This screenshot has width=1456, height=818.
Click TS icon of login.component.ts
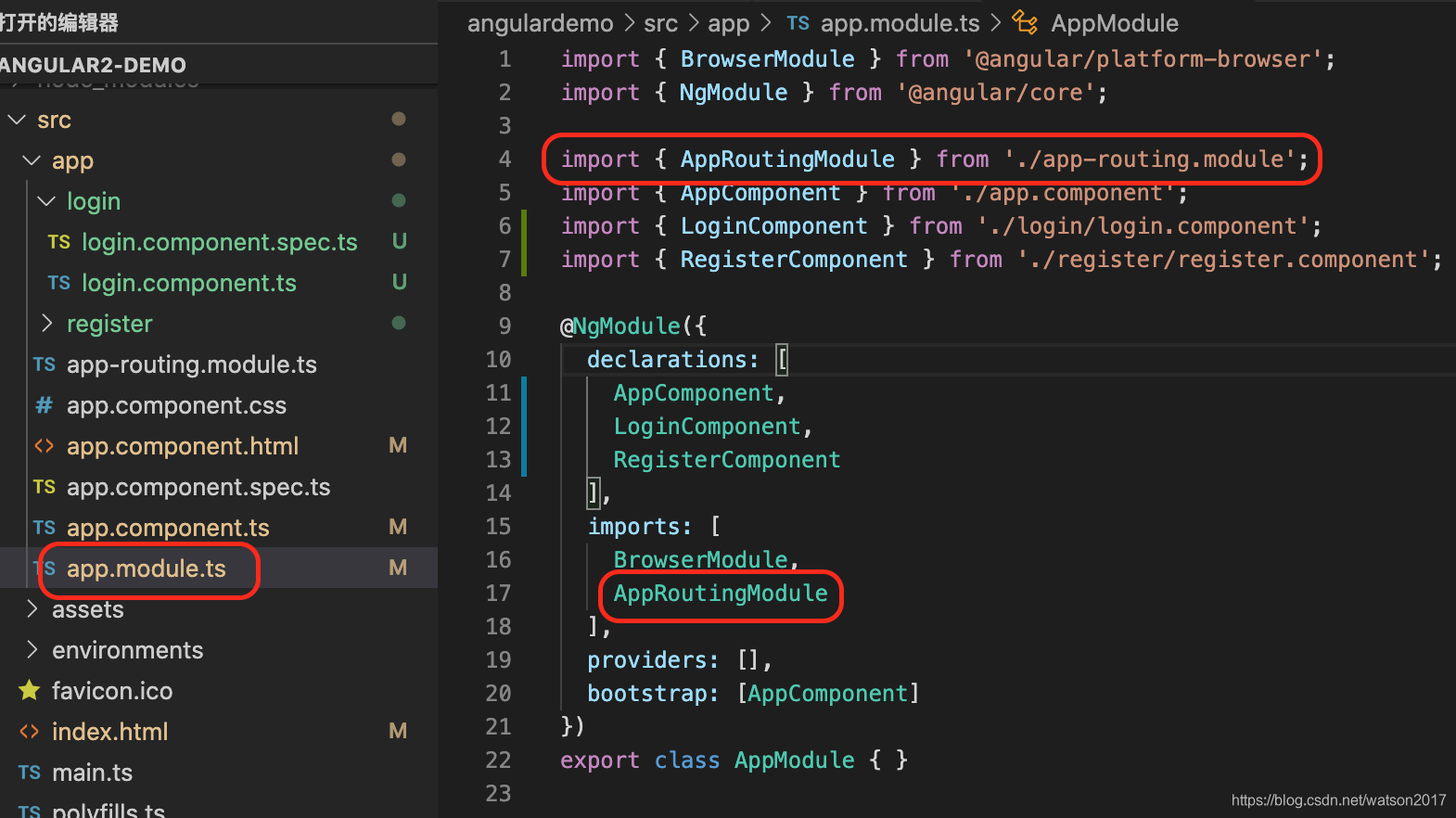(59, 283)
